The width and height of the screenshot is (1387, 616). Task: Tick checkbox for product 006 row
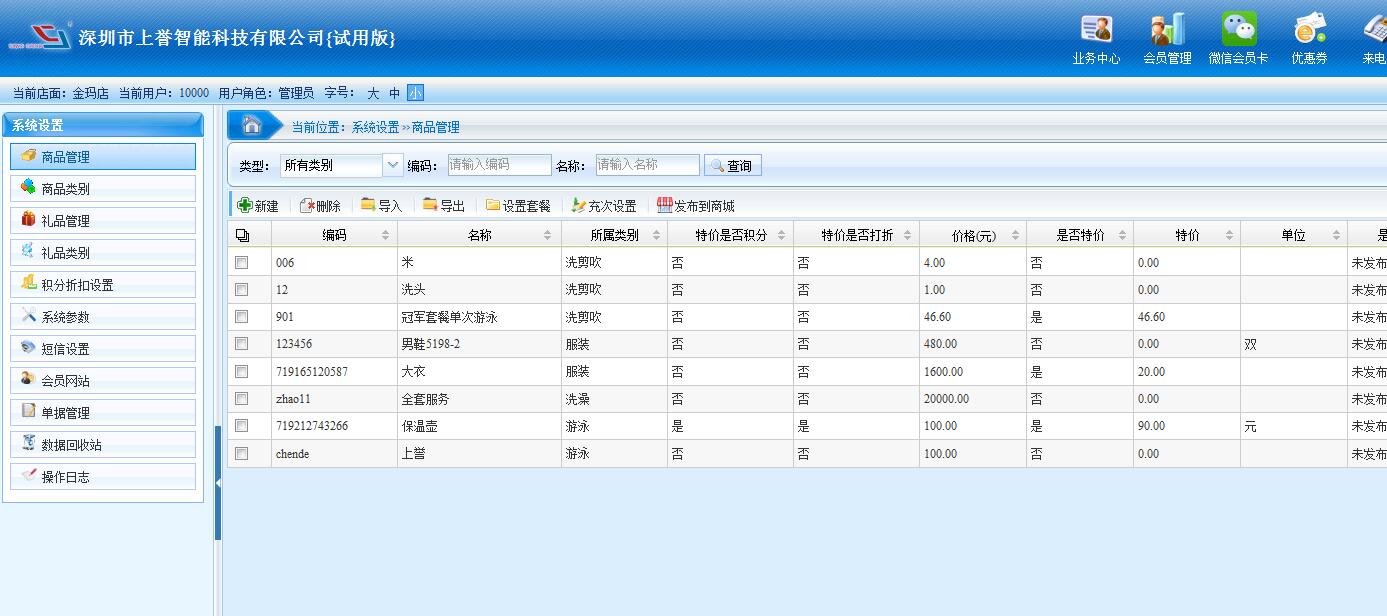(x=241, y=262)
